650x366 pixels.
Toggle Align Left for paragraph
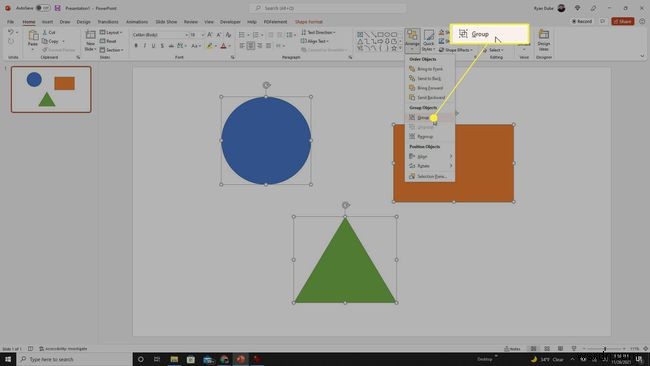242,46
